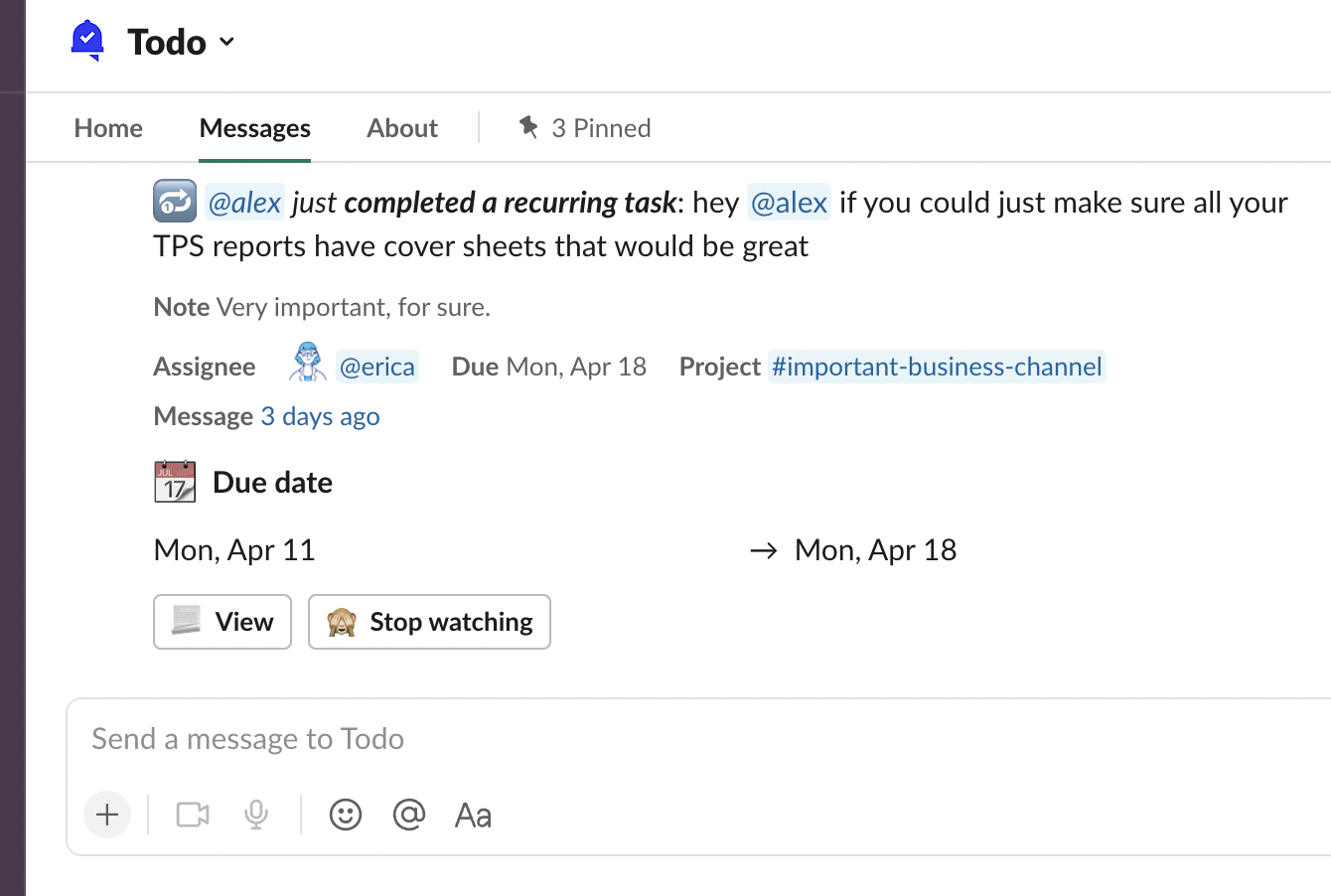Focus the 'Send a message to Todo' field
Viewport: 1331px width, 896px height.
point(596,739)
